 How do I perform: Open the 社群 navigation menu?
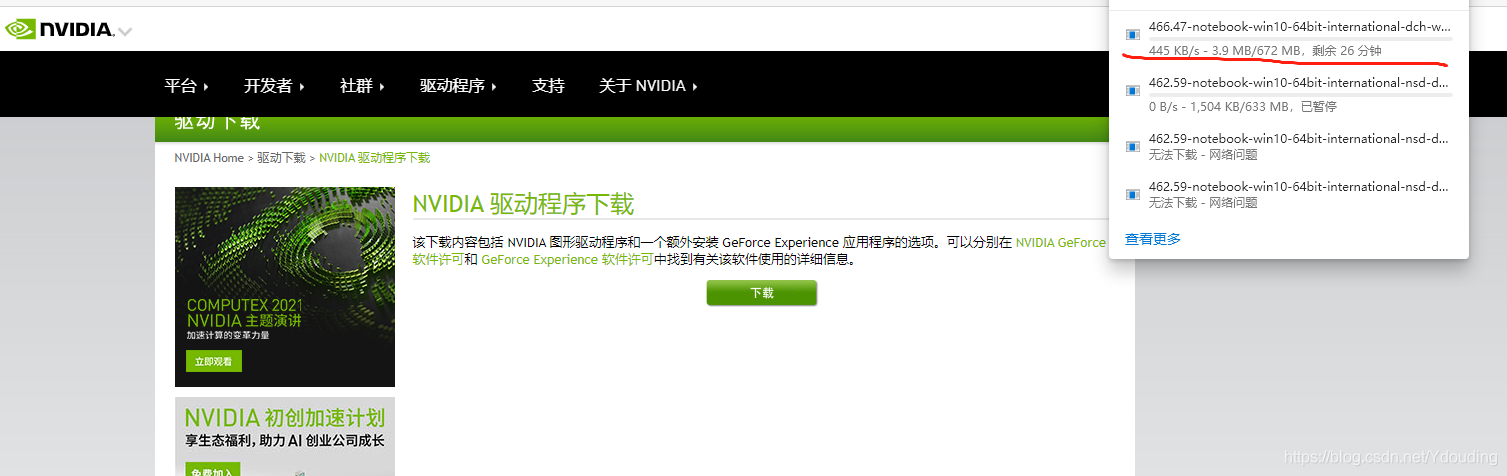tap(363, 86)
